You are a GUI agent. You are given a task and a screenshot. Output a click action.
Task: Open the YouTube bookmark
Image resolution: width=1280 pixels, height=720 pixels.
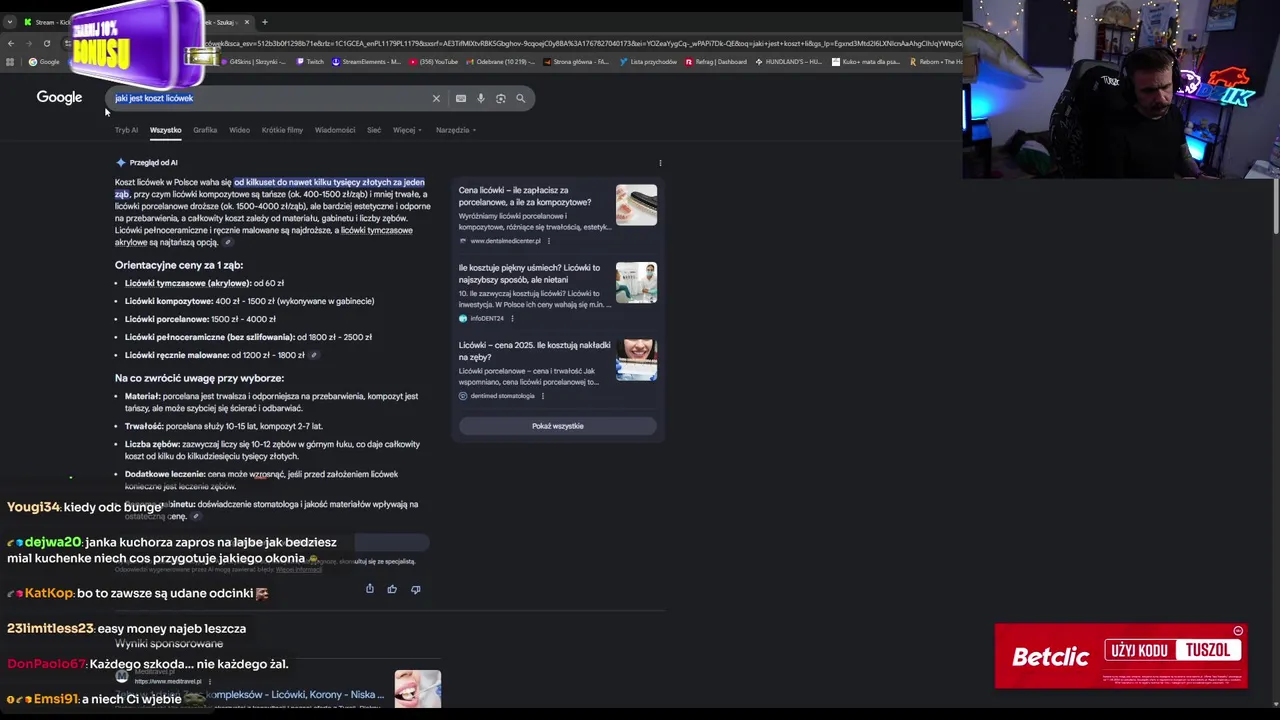[x=433, y=62]
